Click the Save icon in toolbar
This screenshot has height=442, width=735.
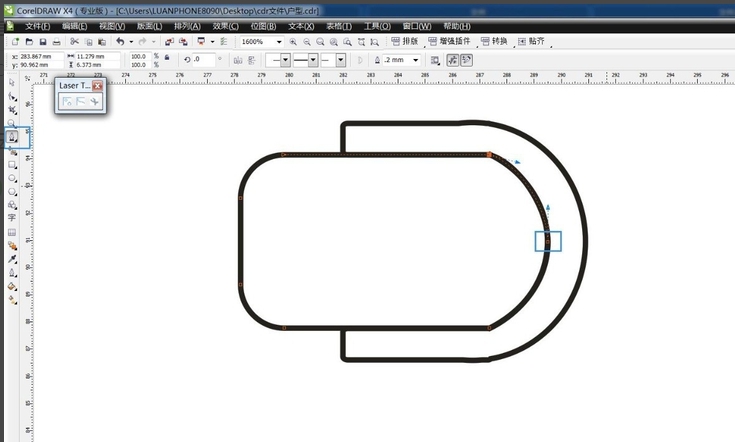[x=44, y=42]
